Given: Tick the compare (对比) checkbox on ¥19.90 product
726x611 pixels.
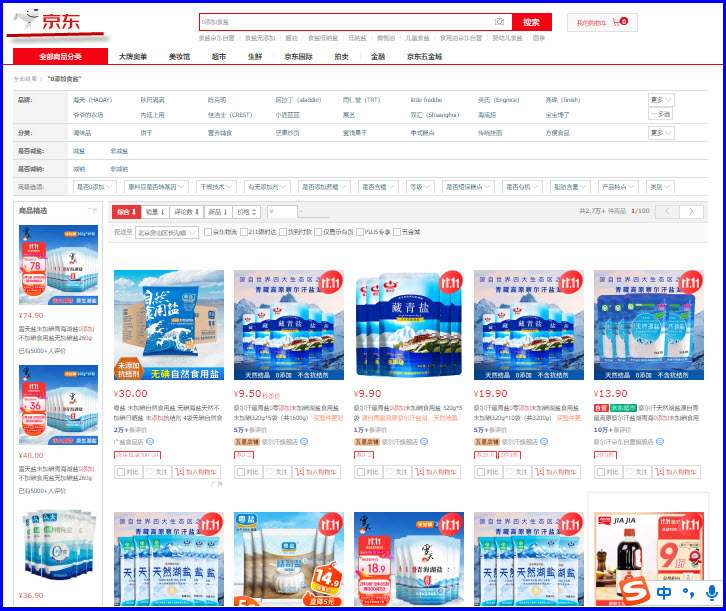Looking at the screenshot, I should pos(481,472).
